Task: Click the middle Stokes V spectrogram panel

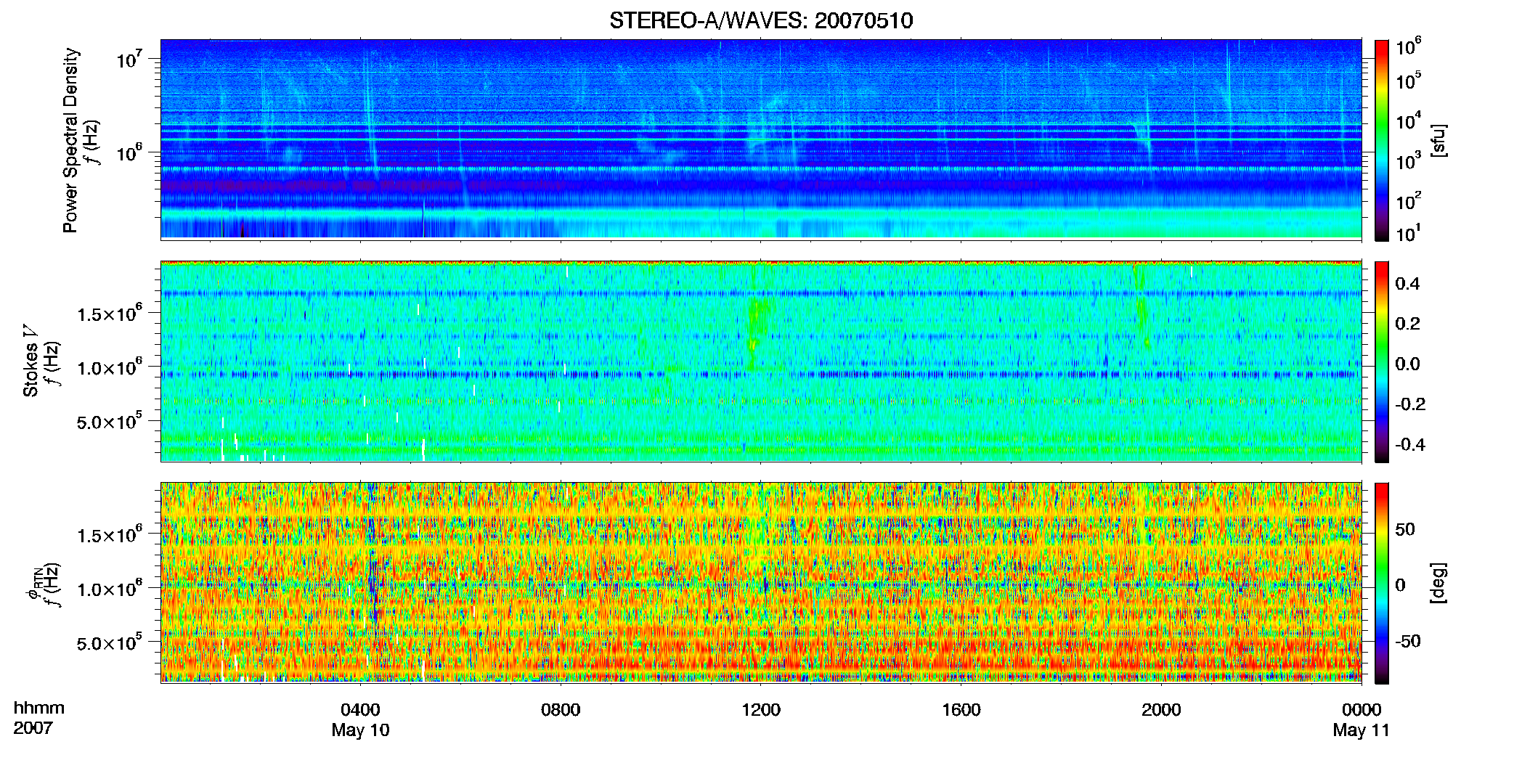Action: pyautogui.click(x=761, y=362)
